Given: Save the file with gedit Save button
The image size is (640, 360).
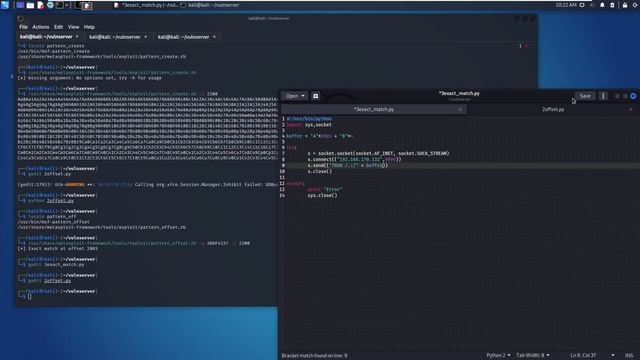Looking at the screenshot, I should pos(585,96).
